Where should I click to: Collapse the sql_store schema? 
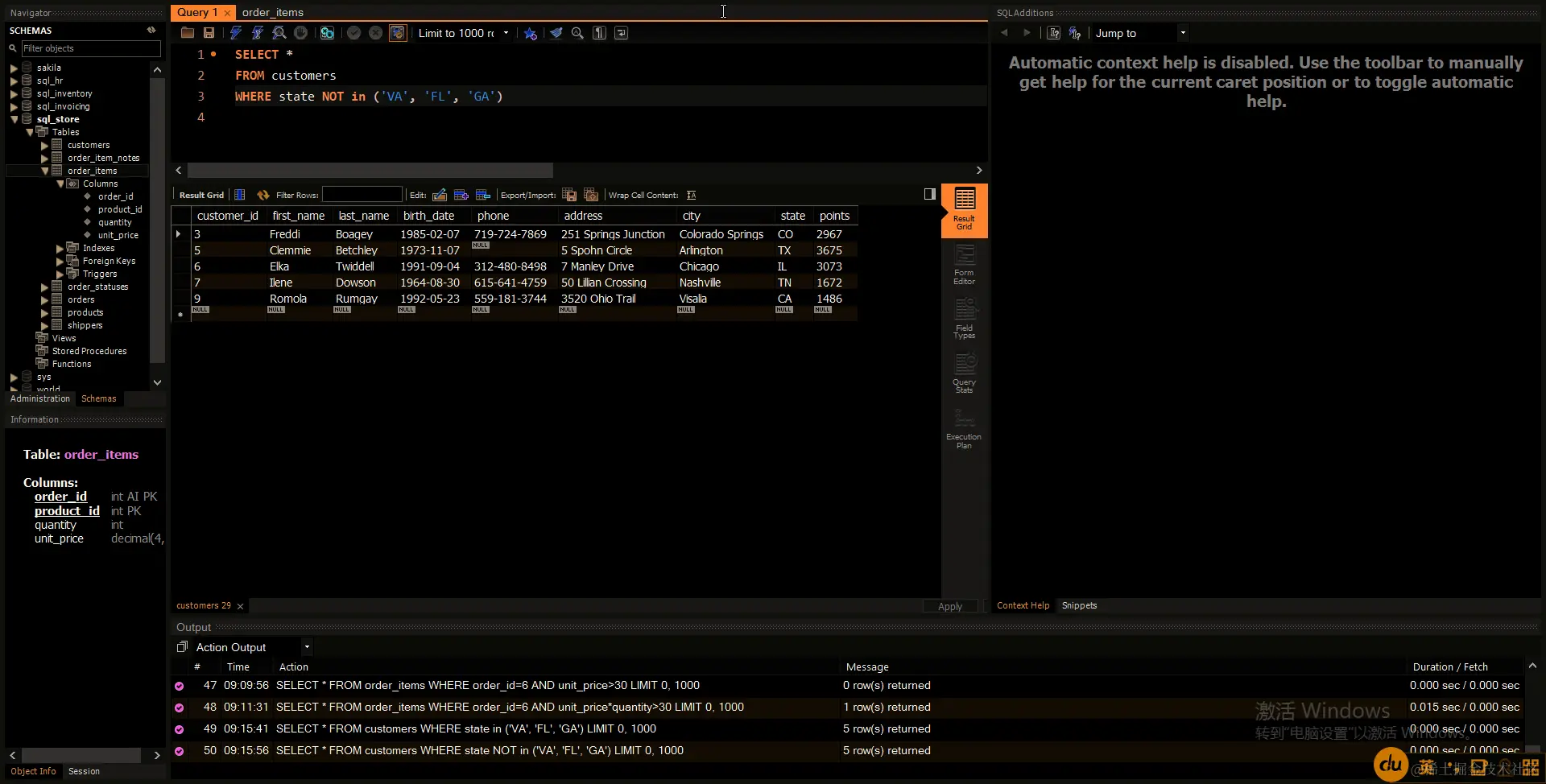tap(14, 120)
